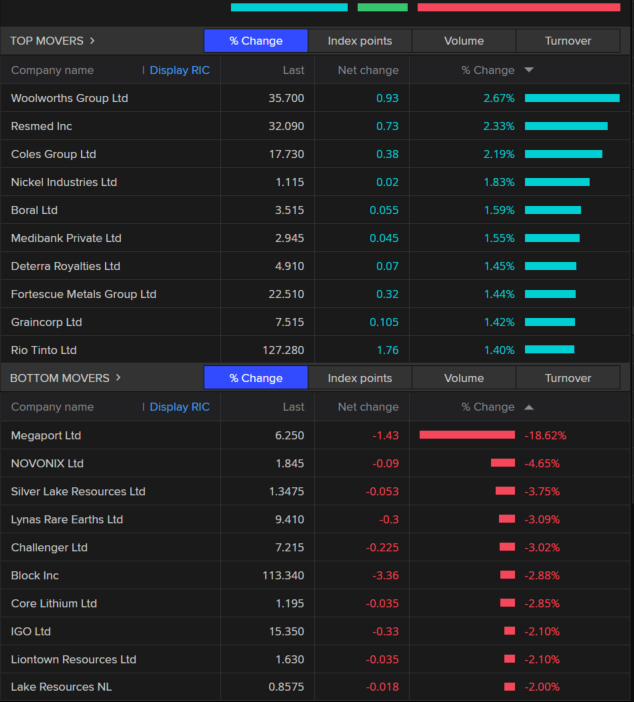Click the red decliners bar at top
634x702 pixels.
click(x=518, y=7)
